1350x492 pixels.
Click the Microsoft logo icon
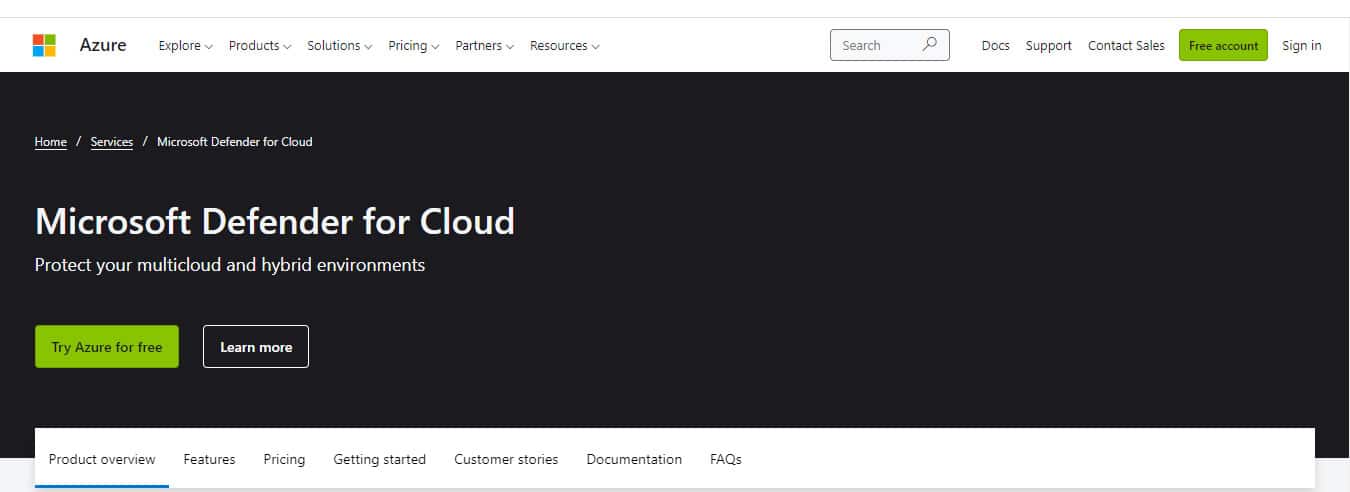(44, 45)
